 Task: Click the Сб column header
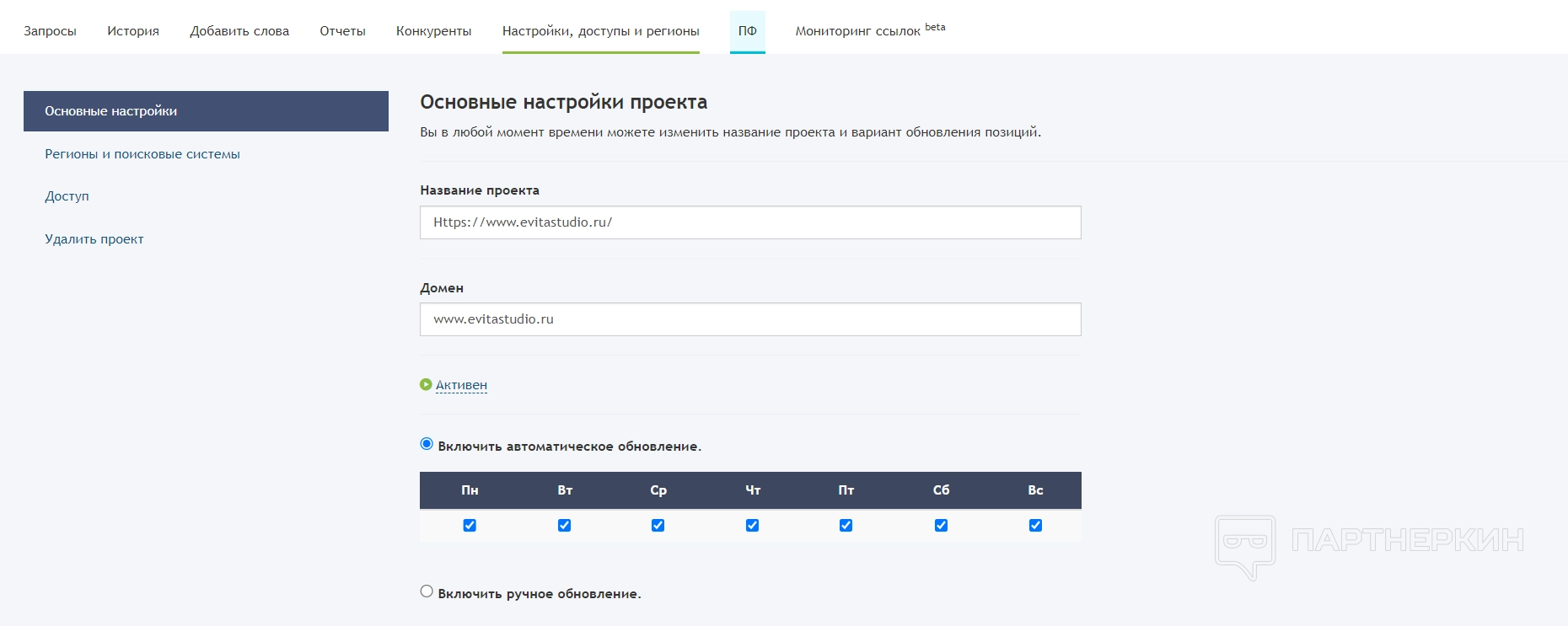pos(941,490)
